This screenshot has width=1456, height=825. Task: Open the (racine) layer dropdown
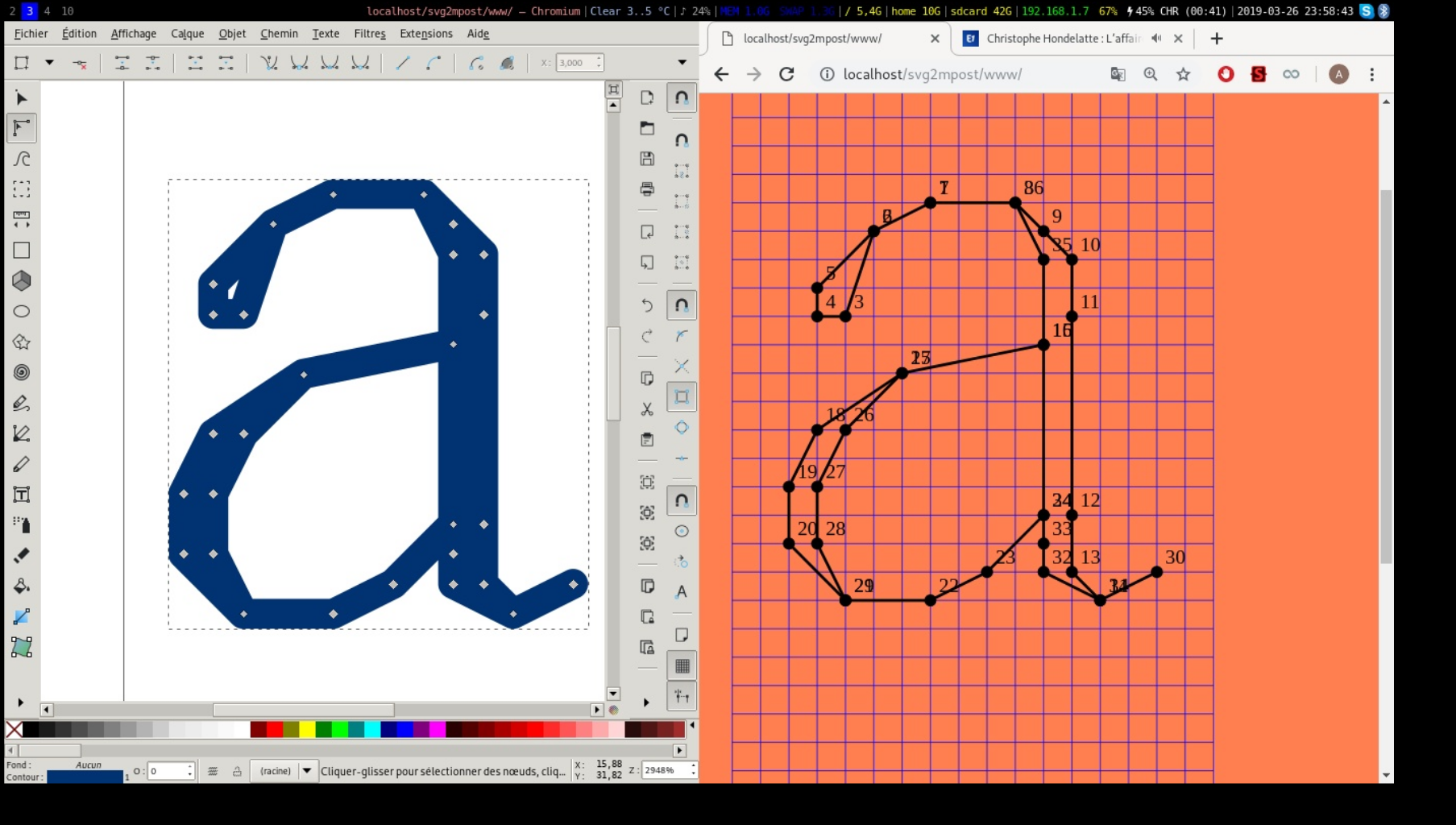[x=307, y=771]
